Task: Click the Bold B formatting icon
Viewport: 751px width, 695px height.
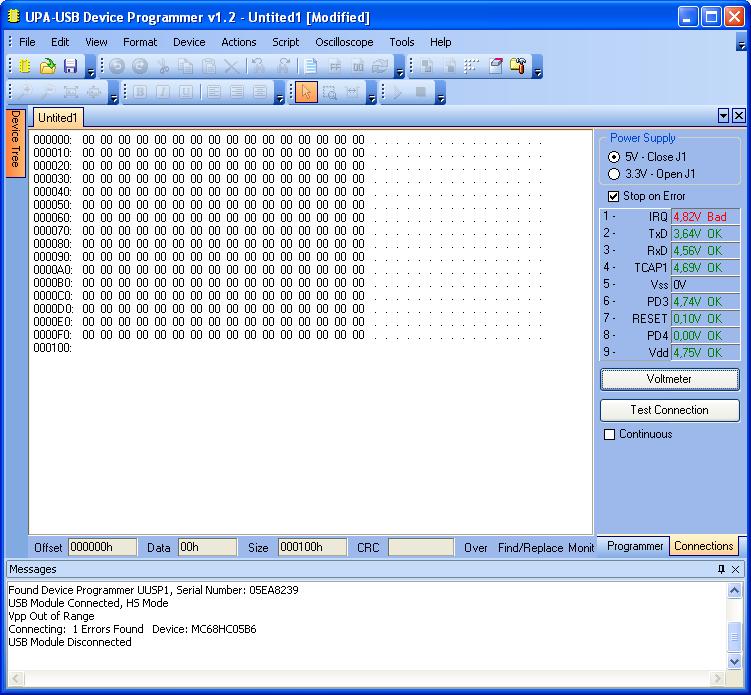Action: (x=140, y=91)
